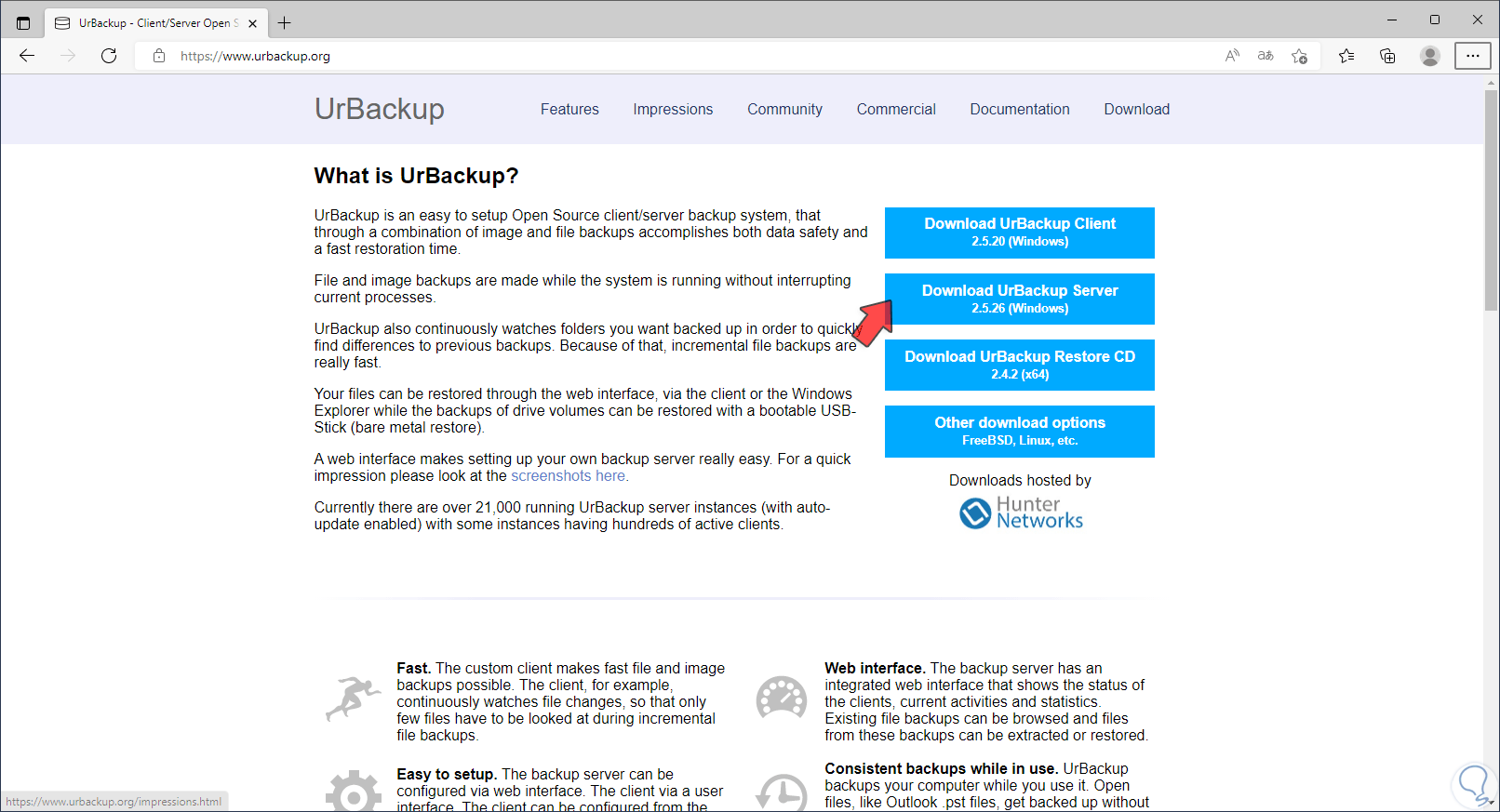Open the Impressions menu item
Image resolution: width=1500 pixels, height=812 pixels.
673,109
